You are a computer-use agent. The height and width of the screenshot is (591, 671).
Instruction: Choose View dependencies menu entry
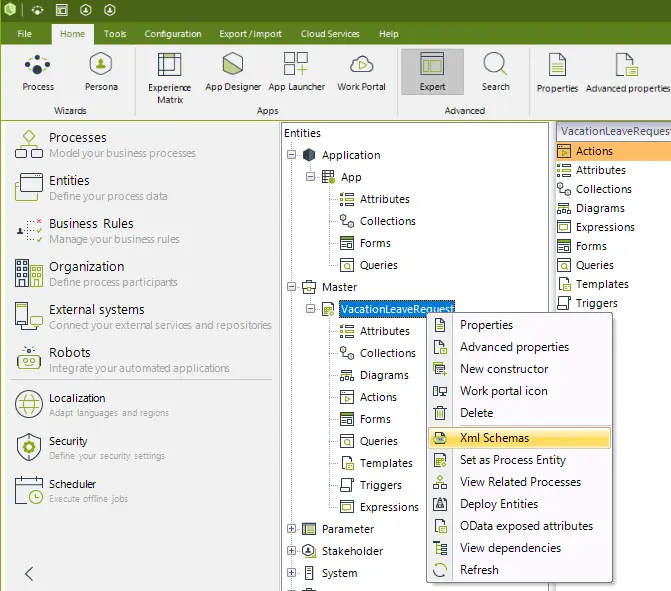point(519,548)
